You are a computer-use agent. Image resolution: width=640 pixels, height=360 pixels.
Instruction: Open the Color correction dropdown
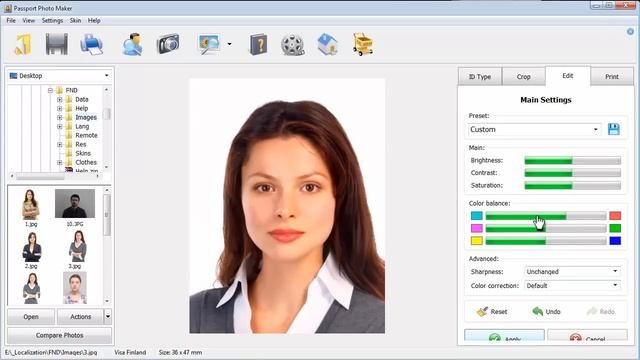(x=572, y=286)
